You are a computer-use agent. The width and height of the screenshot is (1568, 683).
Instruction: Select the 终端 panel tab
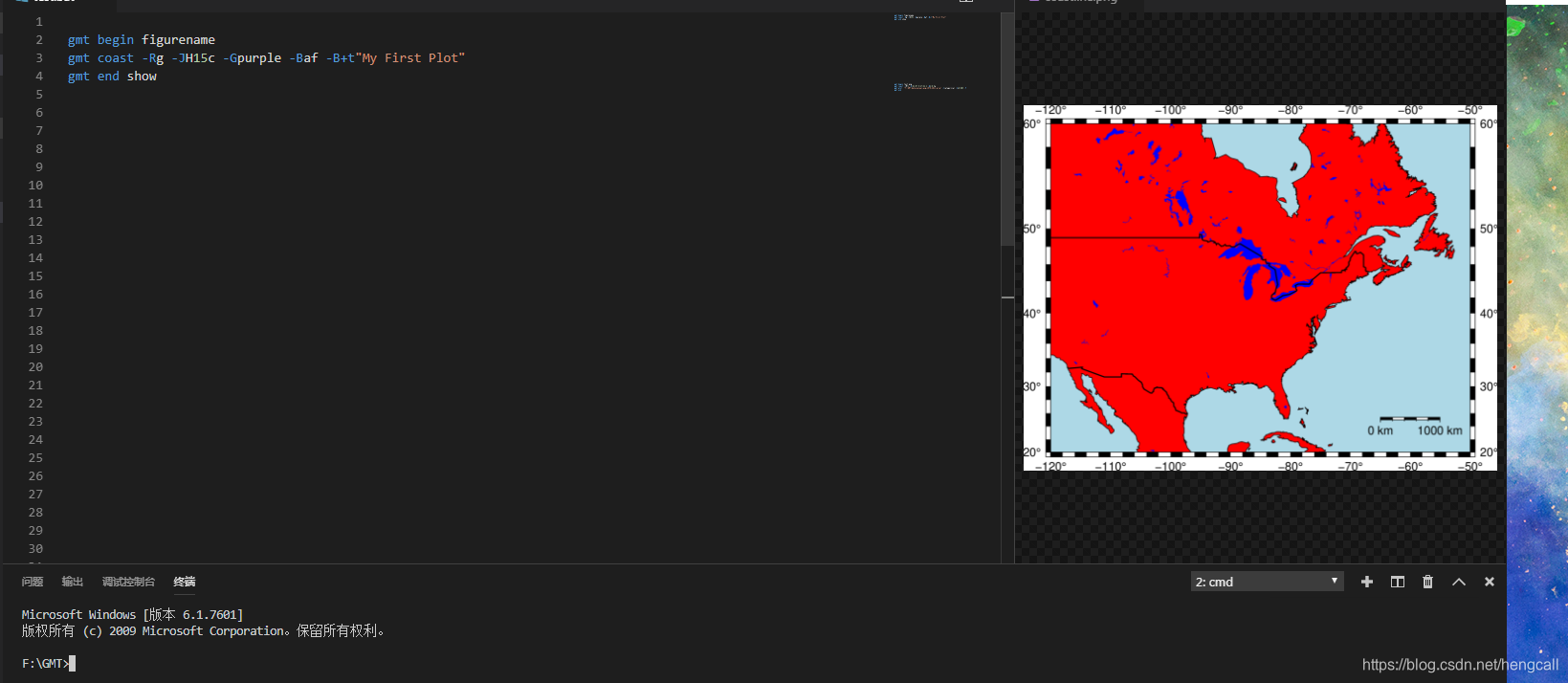pos(185,582)
